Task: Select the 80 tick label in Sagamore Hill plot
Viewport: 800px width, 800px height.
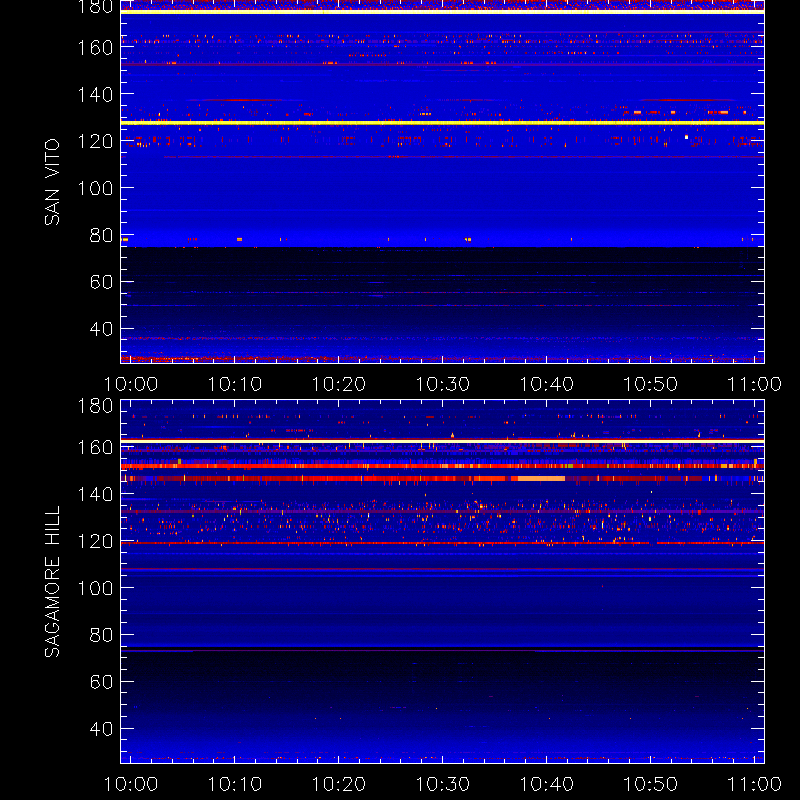Action: point(101,635)
